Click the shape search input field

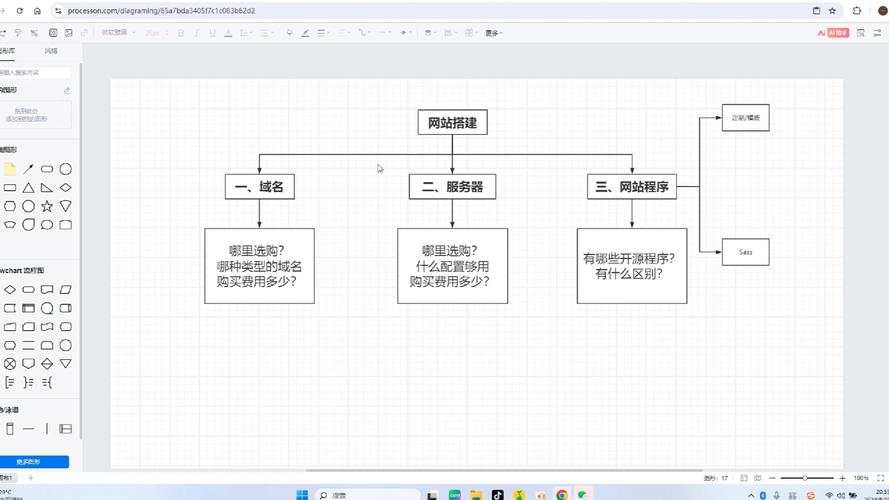pos(35,73)
